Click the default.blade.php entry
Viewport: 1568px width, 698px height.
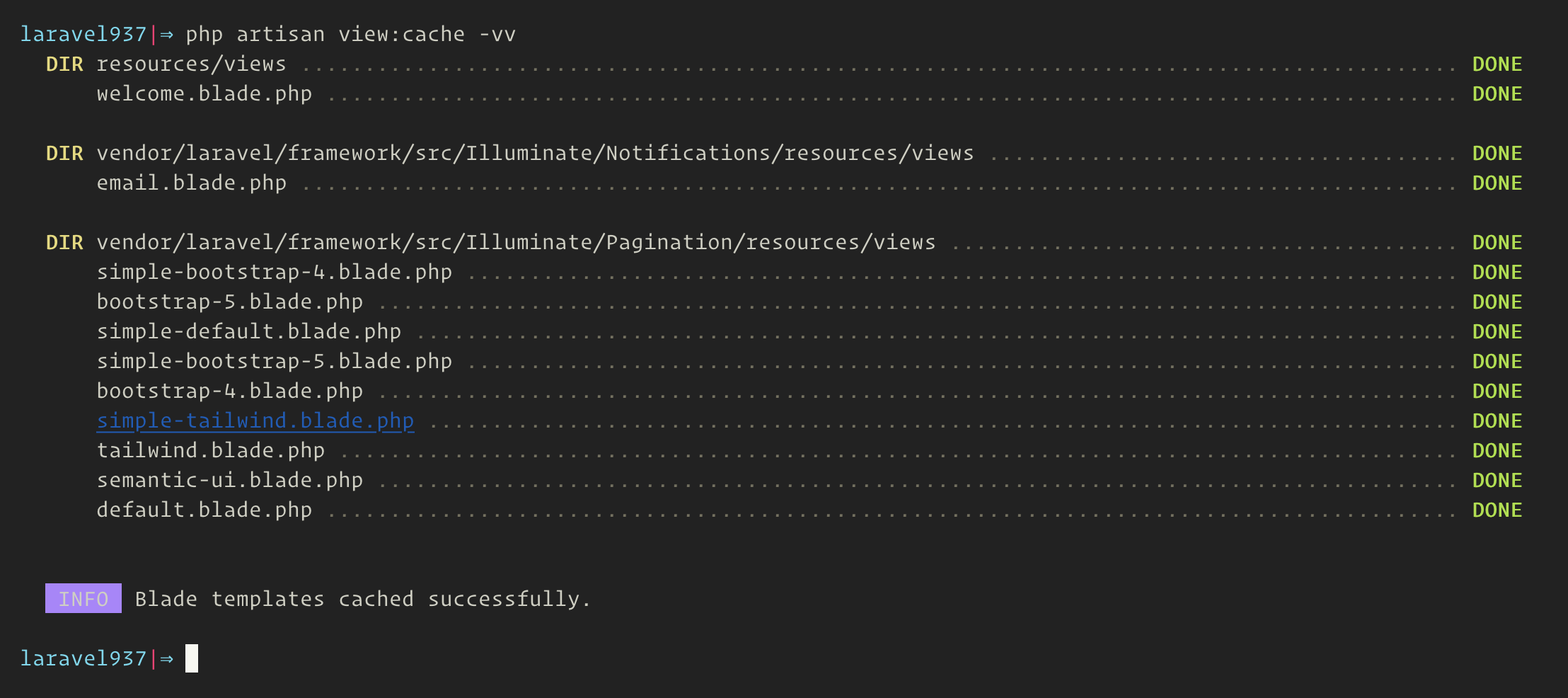pos(204,510)
